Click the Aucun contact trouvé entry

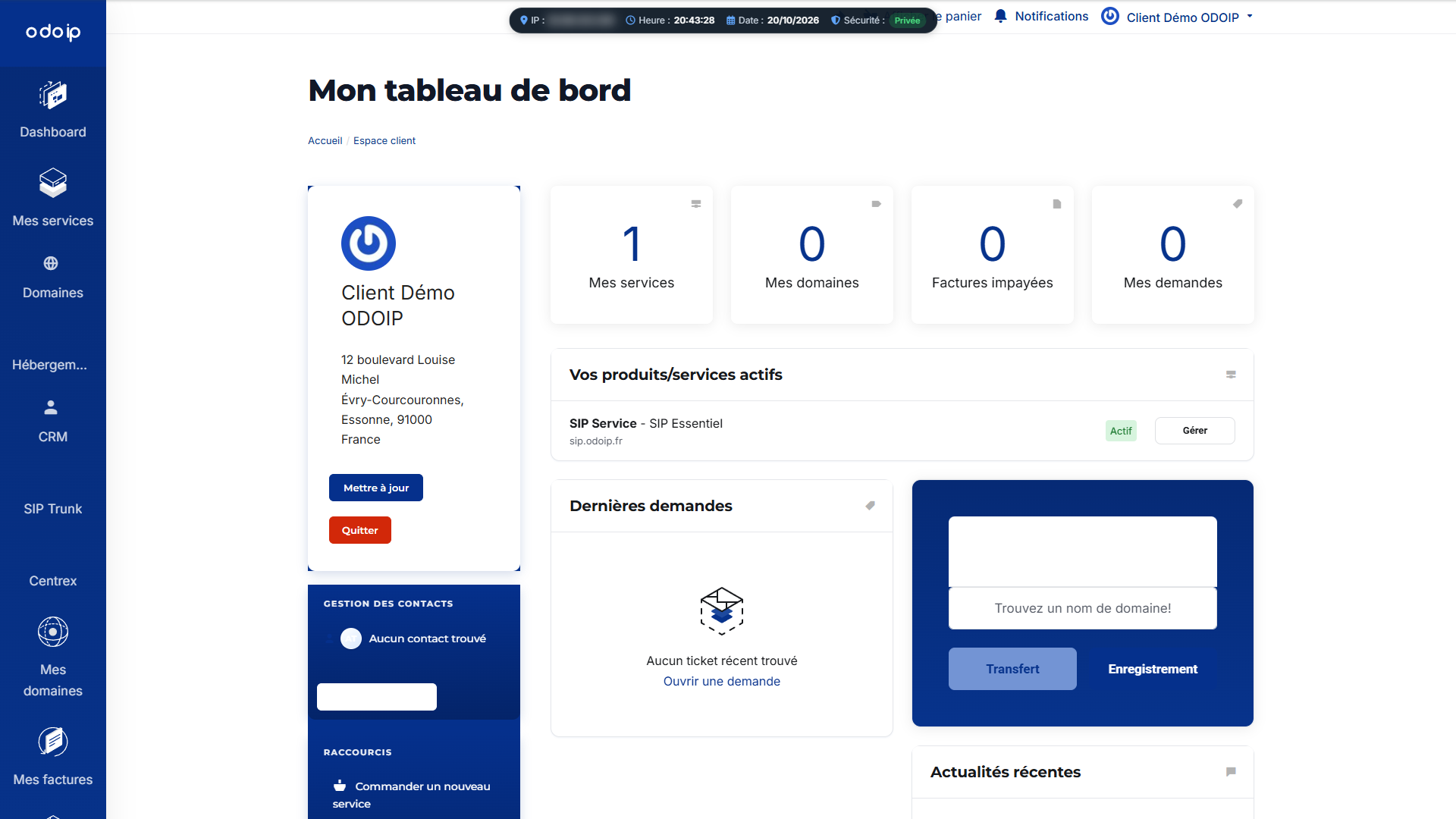428,639
